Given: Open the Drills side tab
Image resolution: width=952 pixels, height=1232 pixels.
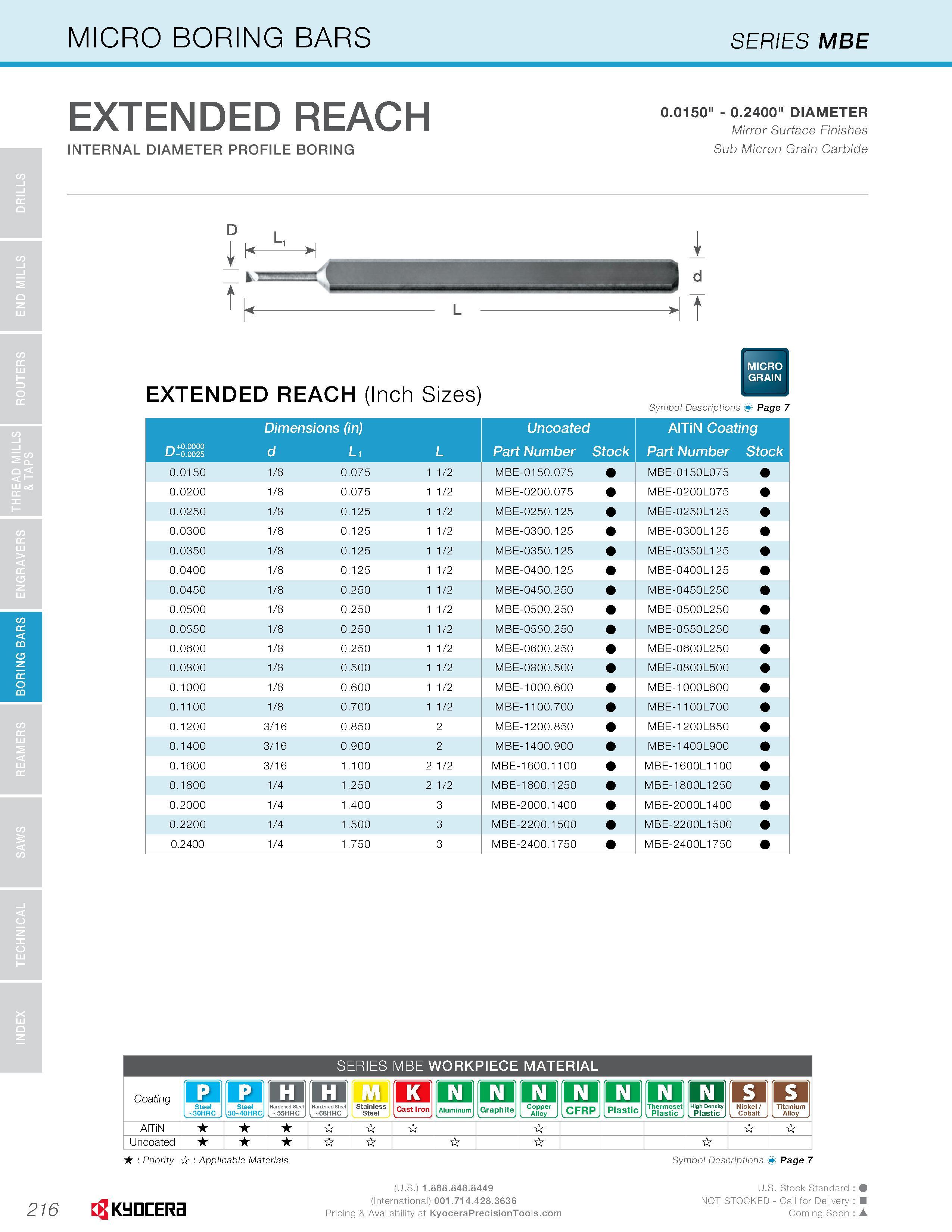Looking at the screenshot, I should [21, 193].
